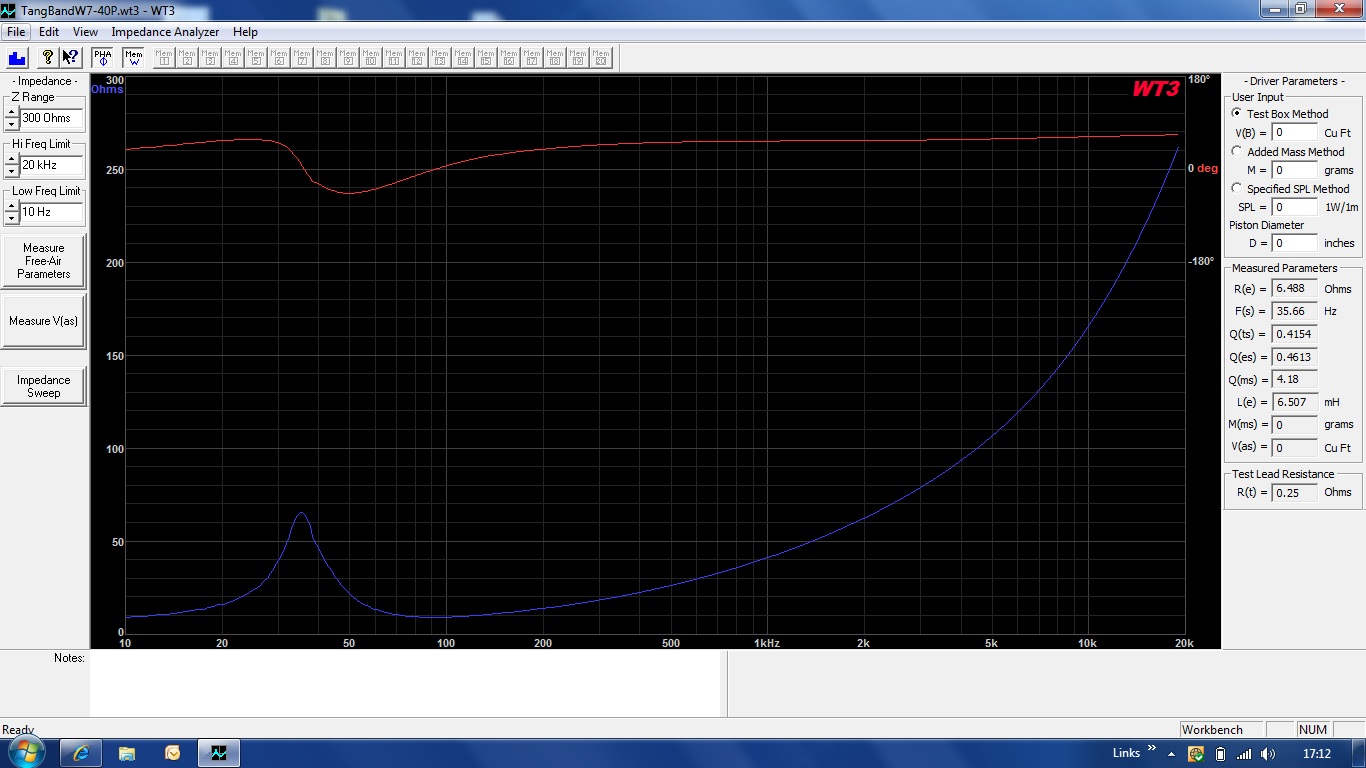1366x768 pixels.
Task: Click the Hi Freq Limit 20 kHz field
Action: pos(52,165)
